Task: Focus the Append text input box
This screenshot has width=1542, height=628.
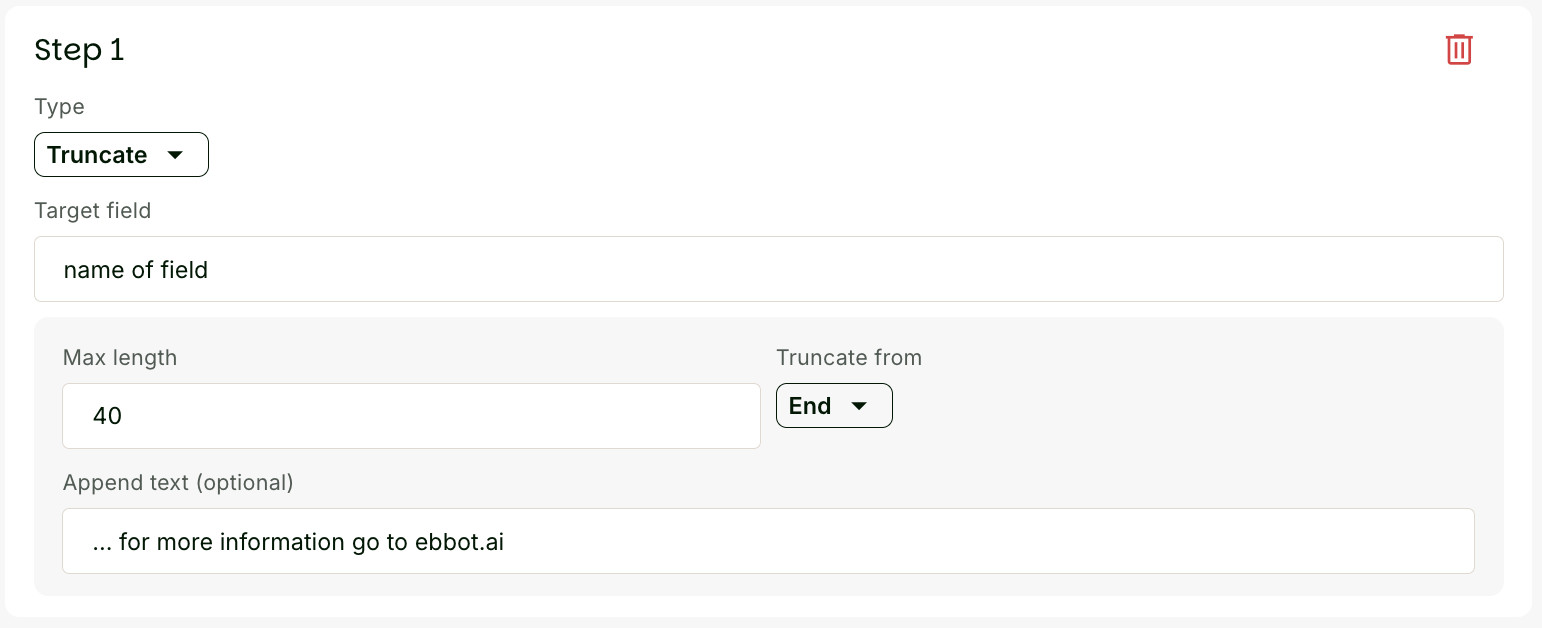Action: [x=768, y=541]
